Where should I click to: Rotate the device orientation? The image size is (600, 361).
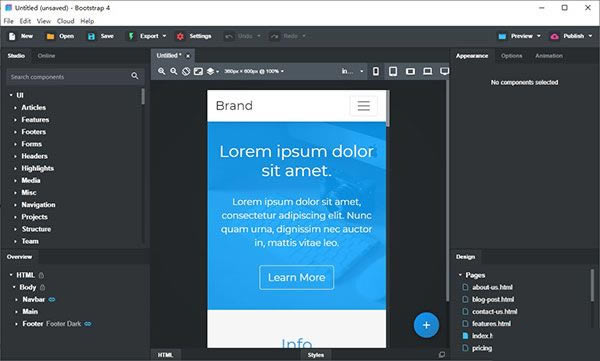pyautogui.click(x=186, y=71)
